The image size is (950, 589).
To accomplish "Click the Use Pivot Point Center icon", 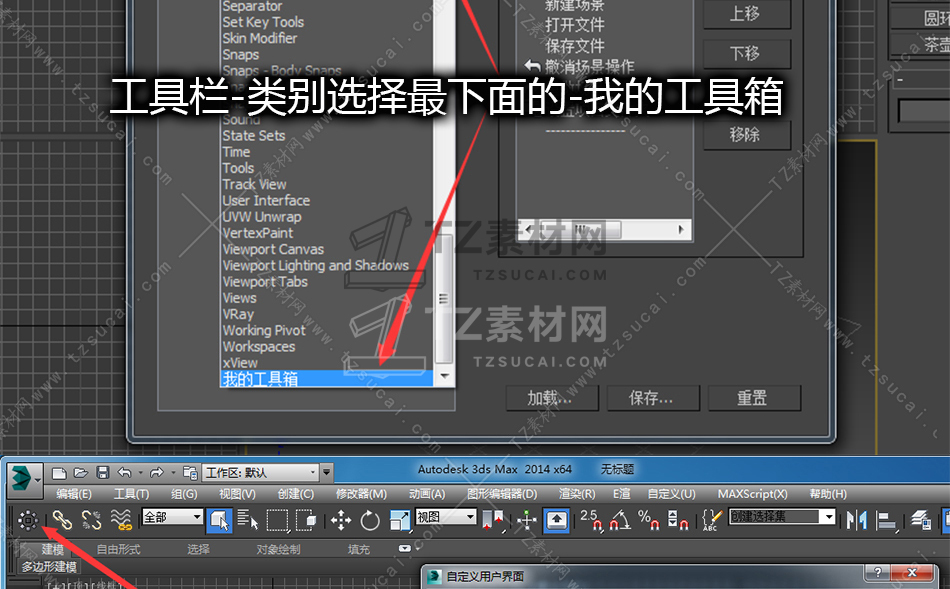I will pos(493,520).
